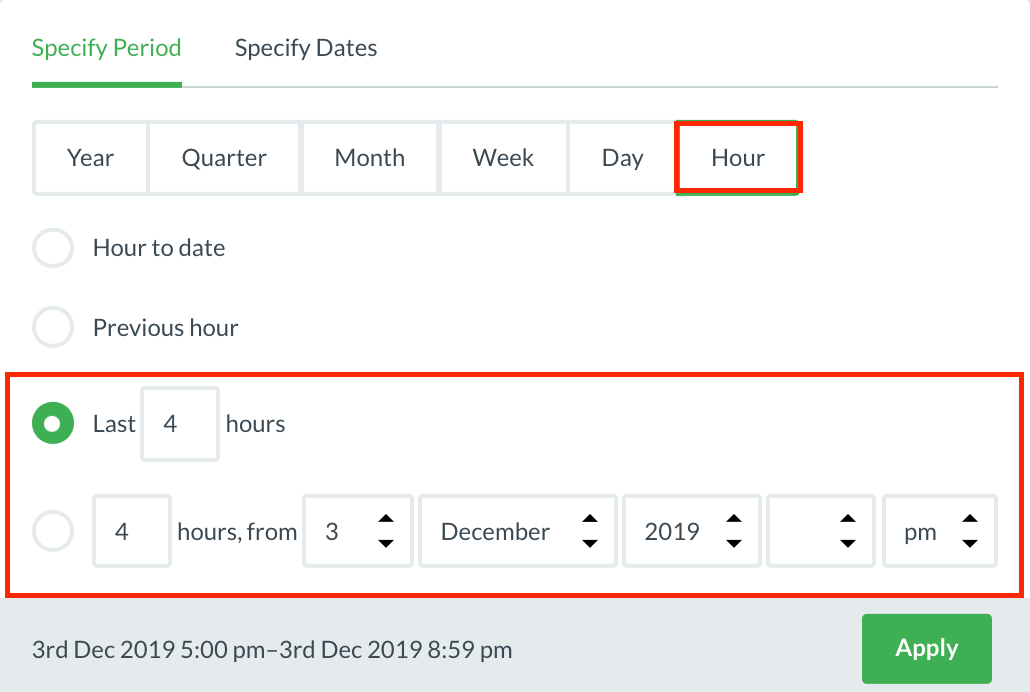Select the Week period option
The height and width of the screenshot is (692, 1030).
[503, 157]
